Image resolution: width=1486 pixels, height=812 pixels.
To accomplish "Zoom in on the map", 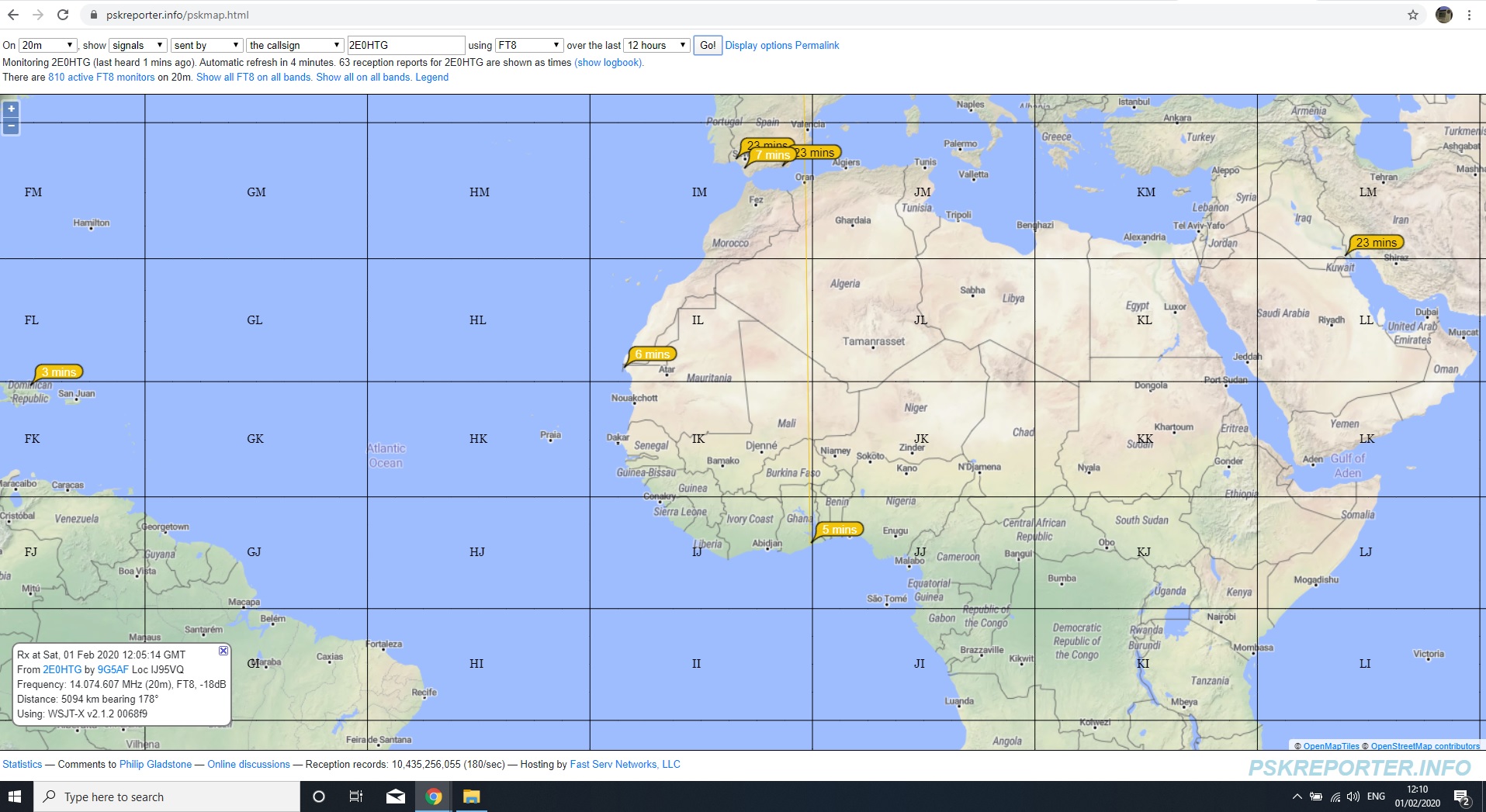I will point(10,109).
